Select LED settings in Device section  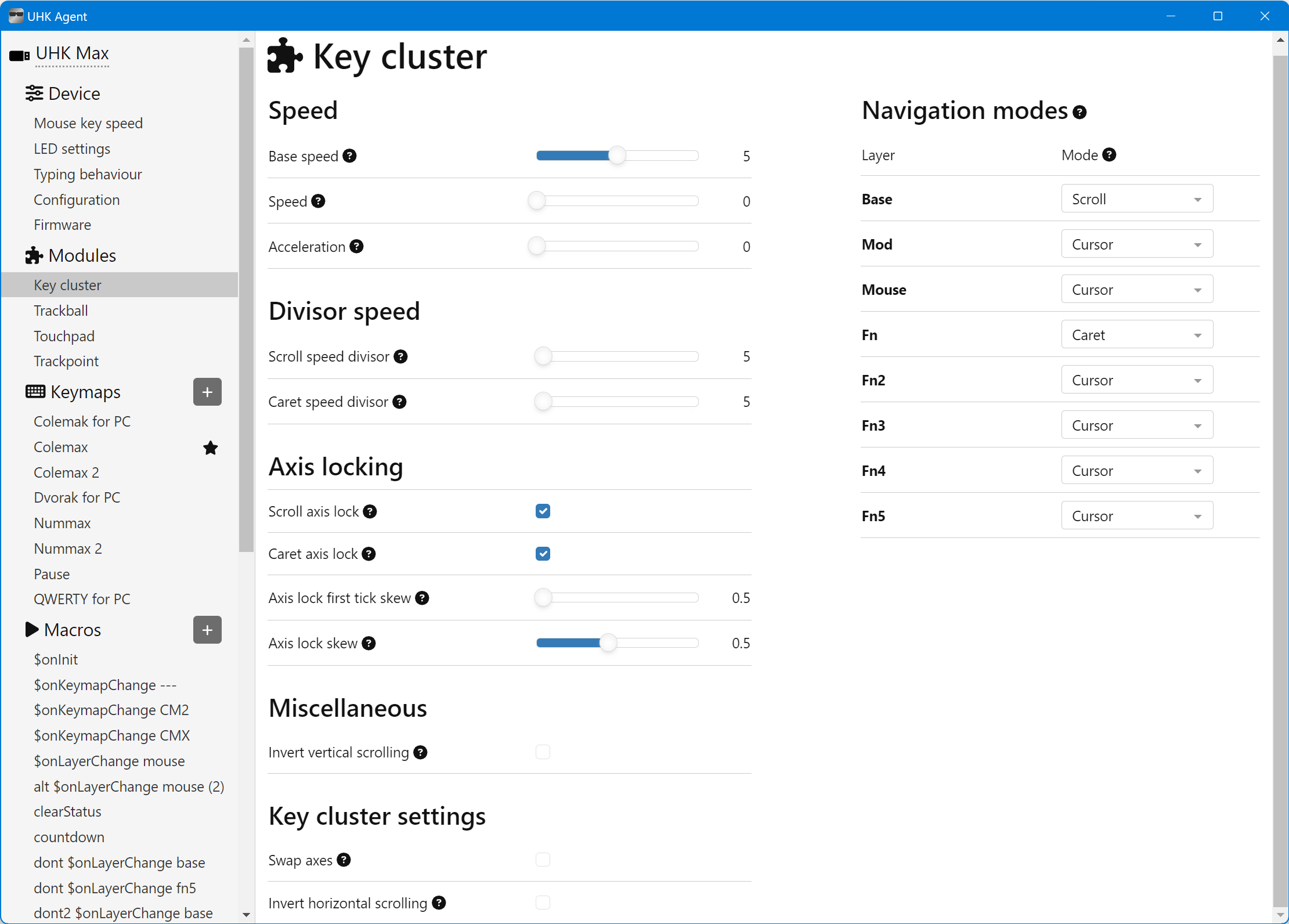point(72,149)
